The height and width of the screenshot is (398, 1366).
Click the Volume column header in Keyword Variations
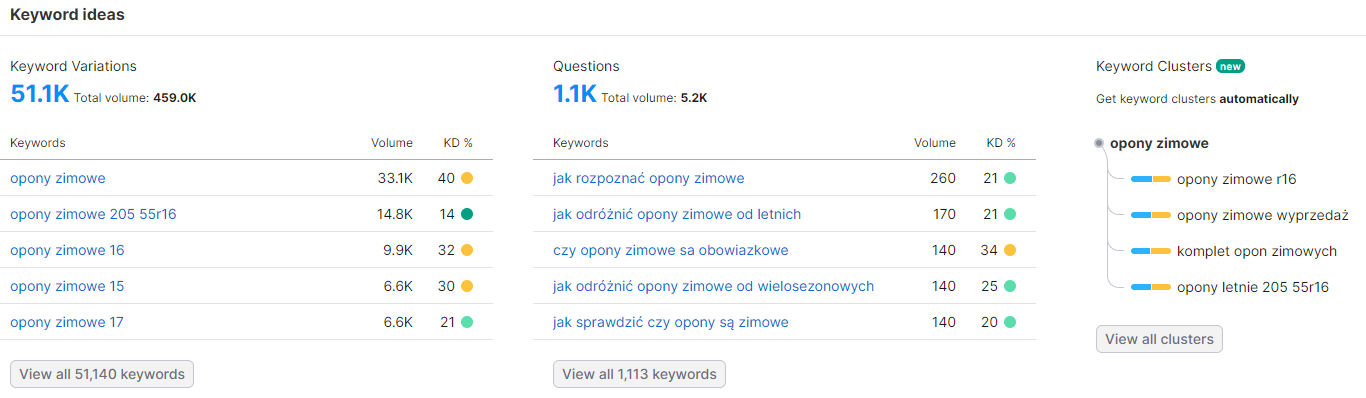click(x=392, y=143)
